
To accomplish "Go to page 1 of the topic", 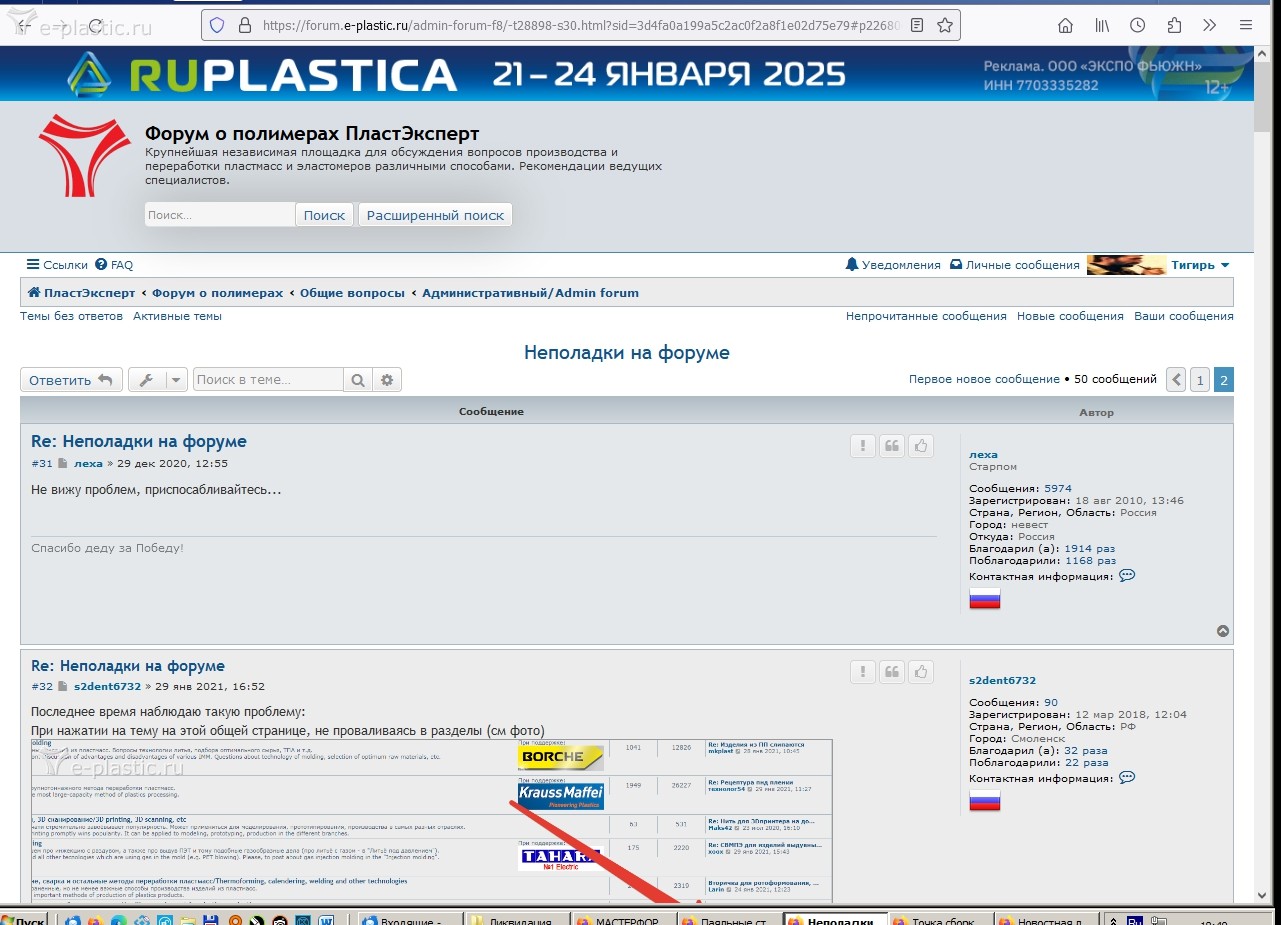I will [x=1199, y=380].
